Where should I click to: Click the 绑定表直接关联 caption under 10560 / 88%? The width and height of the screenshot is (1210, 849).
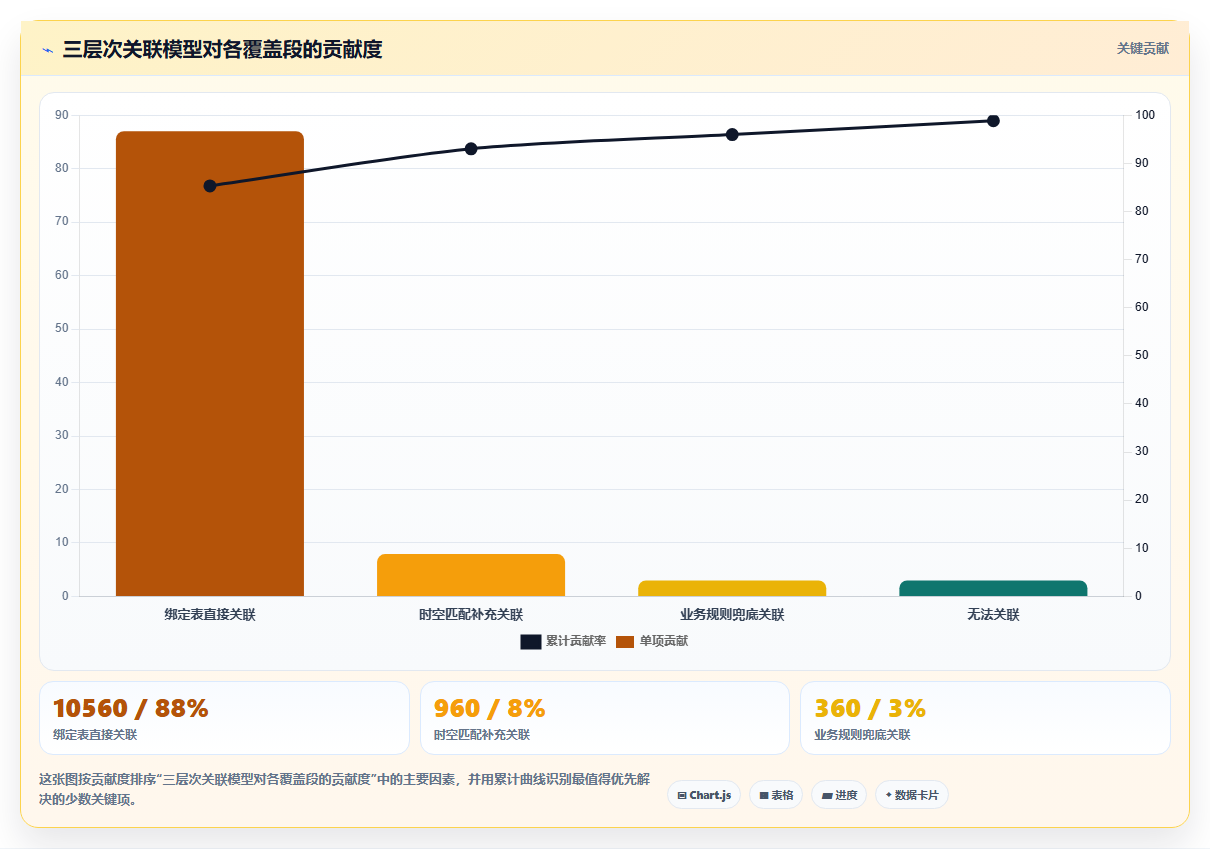95,735
